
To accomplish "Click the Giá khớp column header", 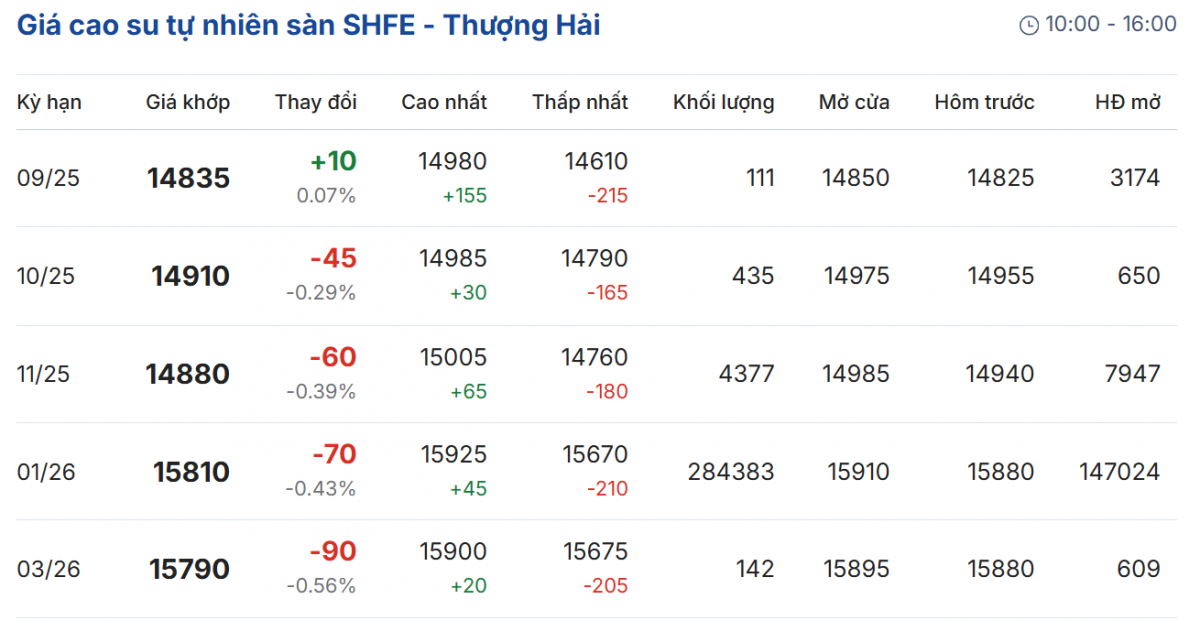I will coord(188,102).
